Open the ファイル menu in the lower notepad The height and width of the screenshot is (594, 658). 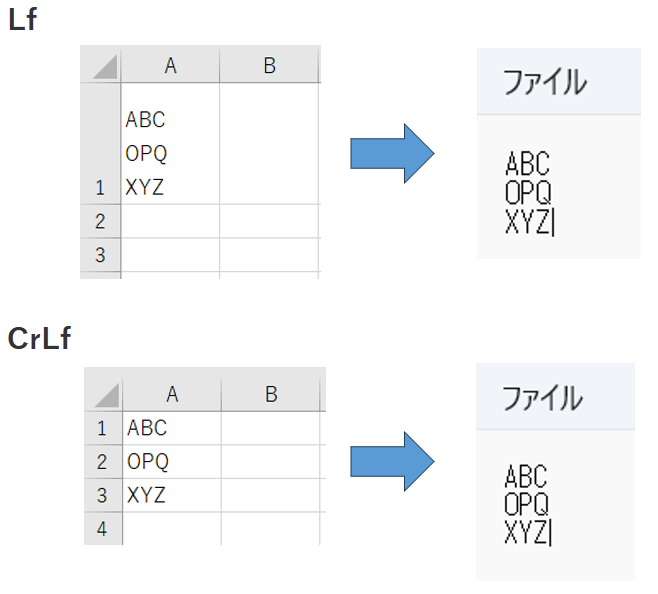[542, 398]
